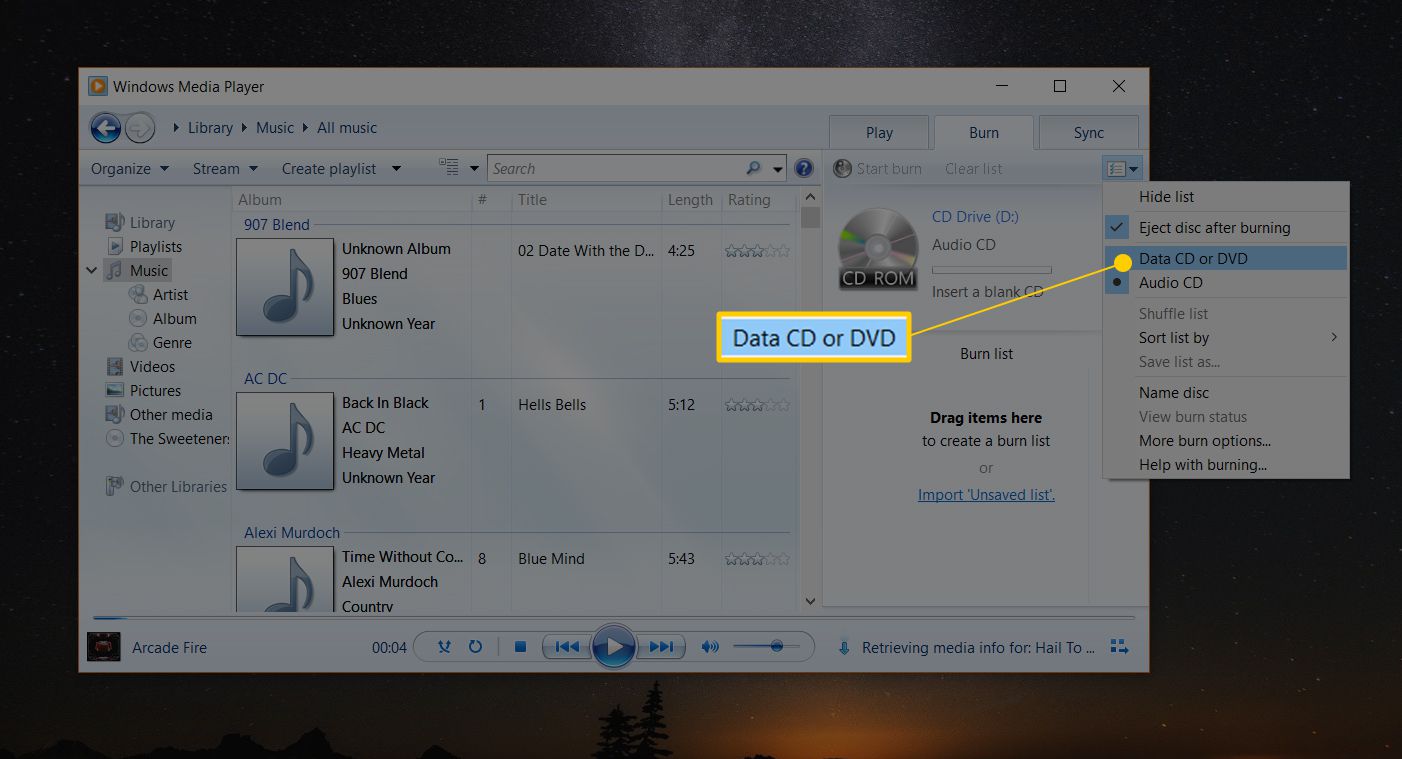Switch to Now Playing view icon
This screenshot has width=1402, height=759.
pos(1119,647)
